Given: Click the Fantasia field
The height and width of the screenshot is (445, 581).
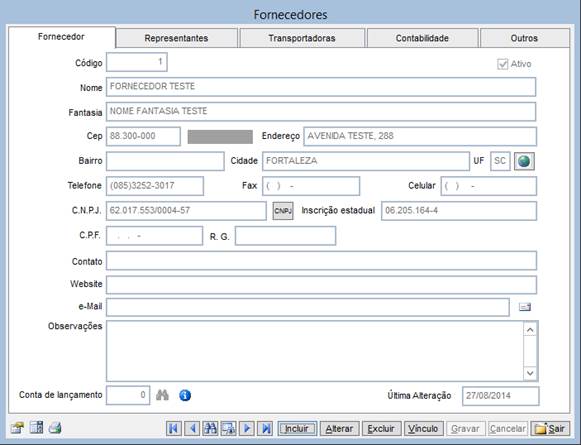Looking at the screenshot, I should (321, 112).
